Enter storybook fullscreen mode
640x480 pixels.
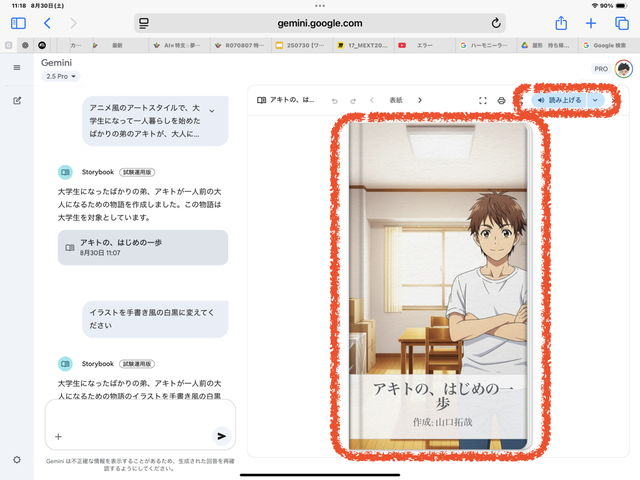tap(483, 100)
